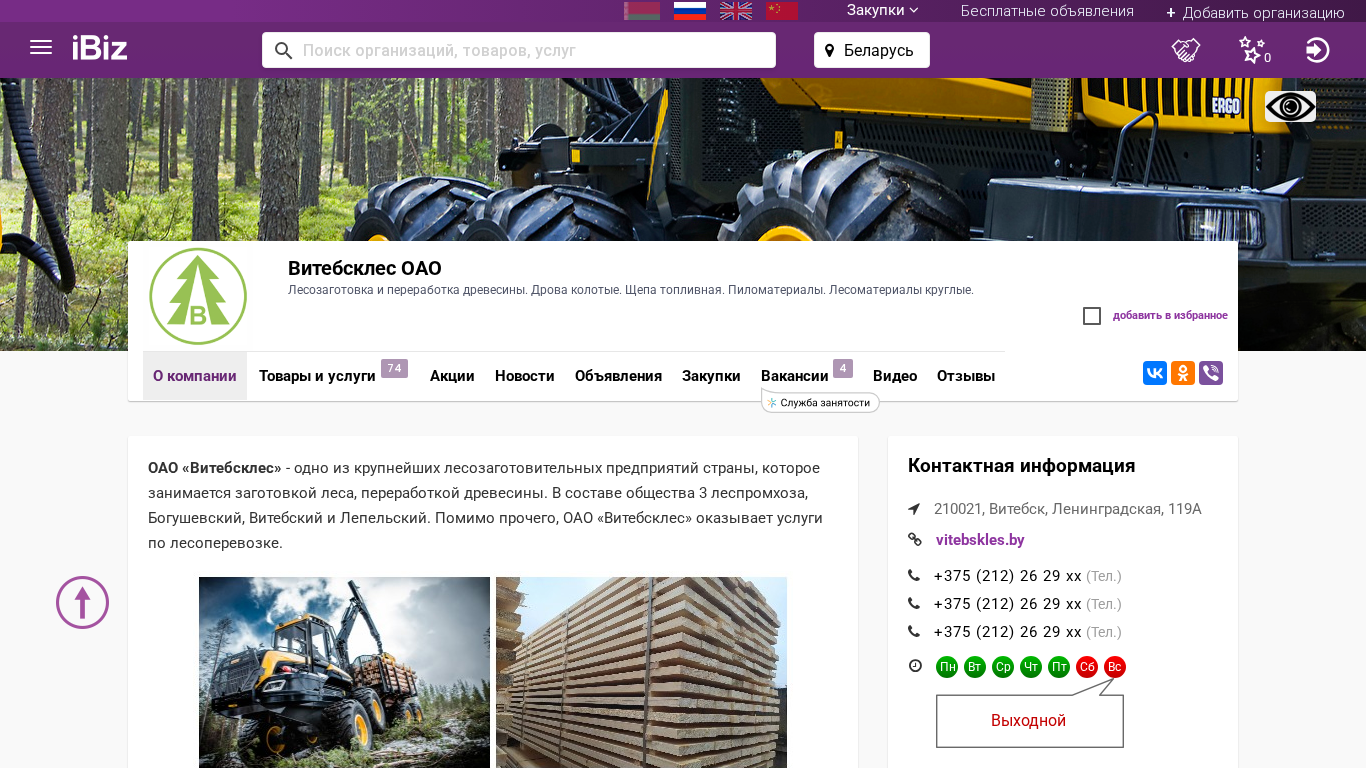This screenshot has width=1366, height=768.
Task: Open the 'О компании' tab
Action: tap(195, 376)
